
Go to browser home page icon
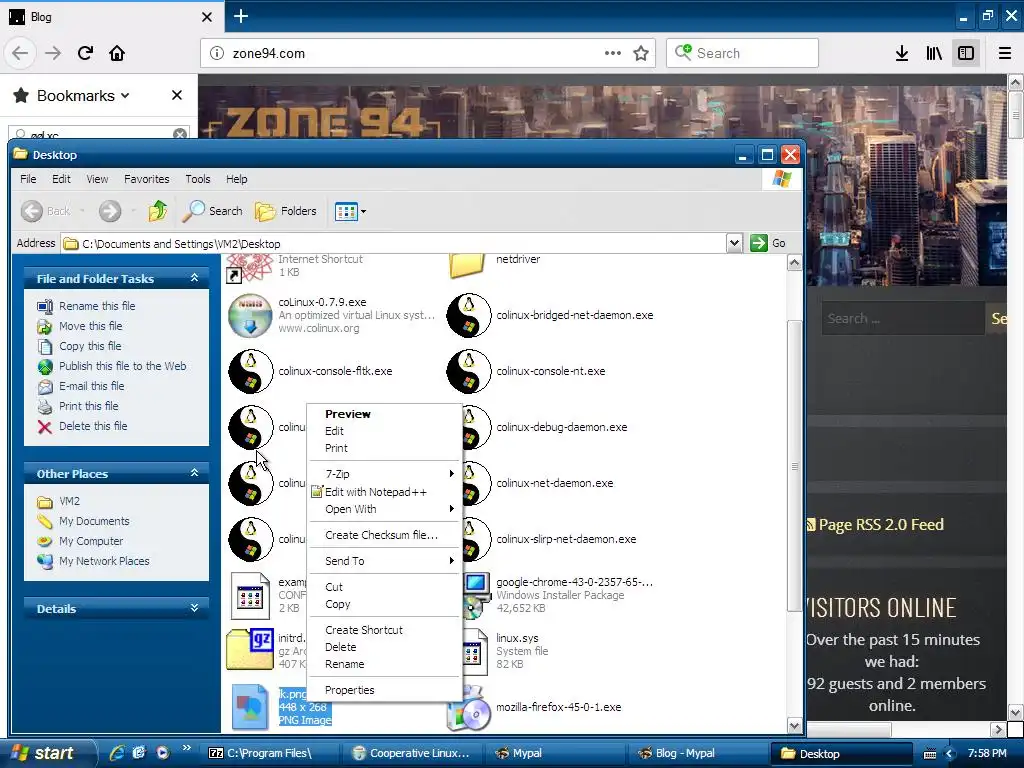click(117, 53)
